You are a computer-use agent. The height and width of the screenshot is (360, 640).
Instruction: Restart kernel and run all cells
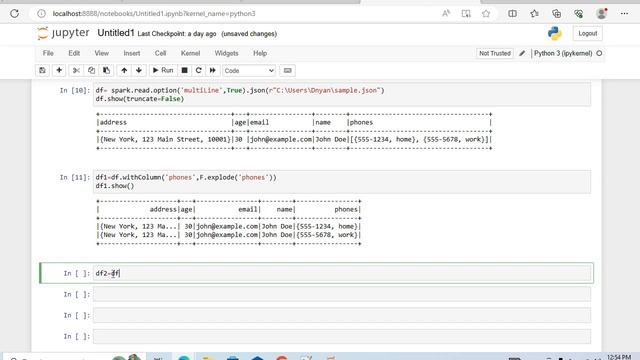point(213,71)
